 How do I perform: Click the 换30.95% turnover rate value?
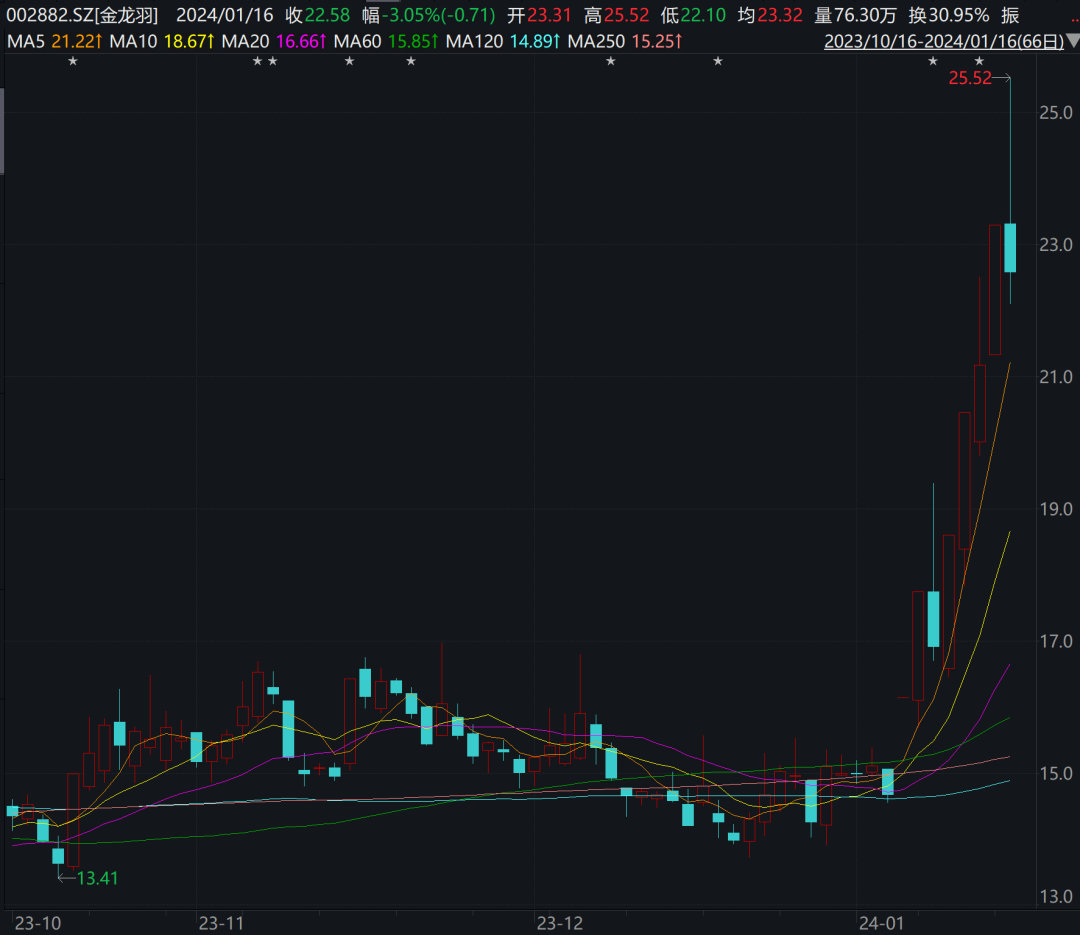[x=949, y=15]
